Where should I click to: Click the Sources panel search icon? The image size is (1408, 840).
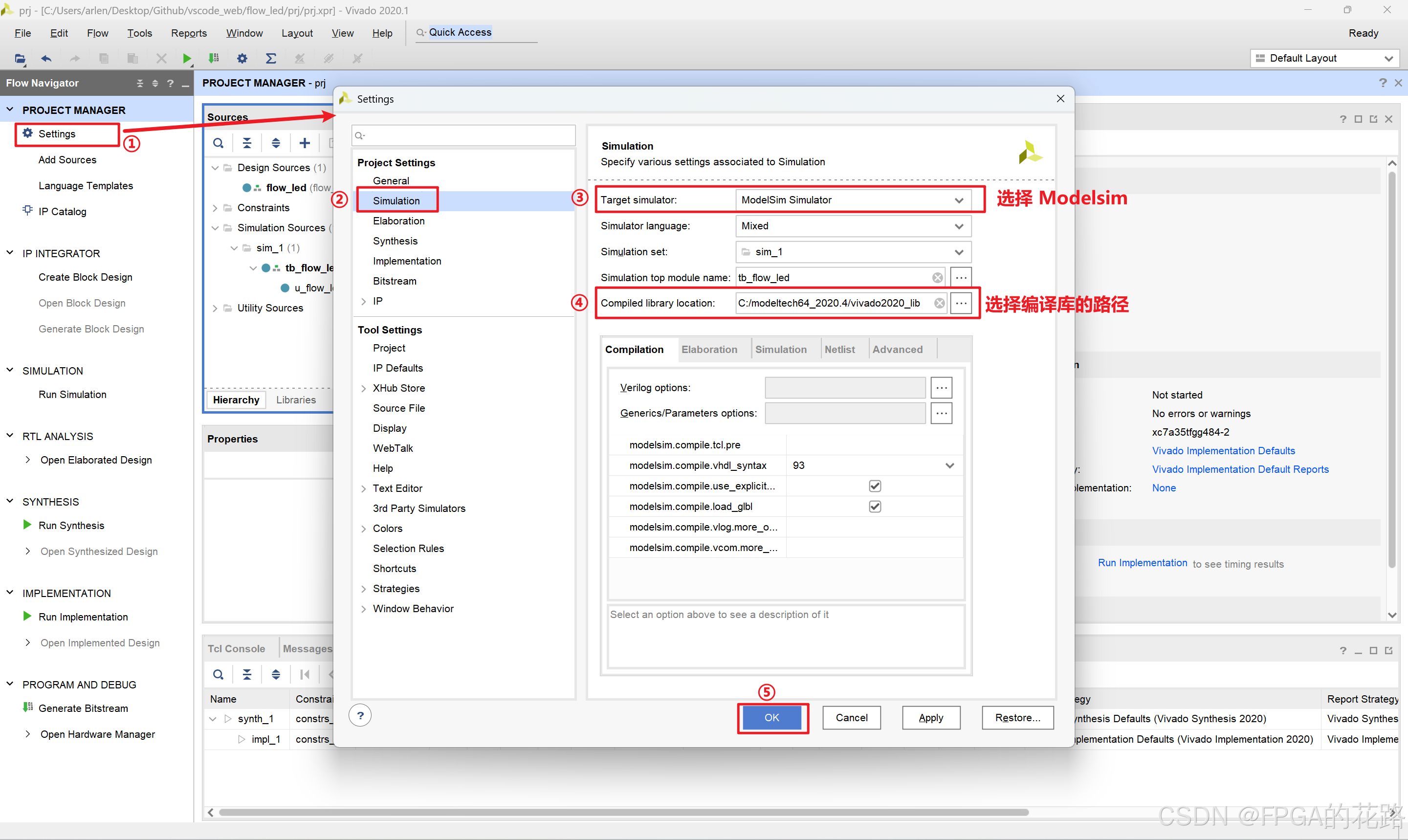[x=218, y=143]
